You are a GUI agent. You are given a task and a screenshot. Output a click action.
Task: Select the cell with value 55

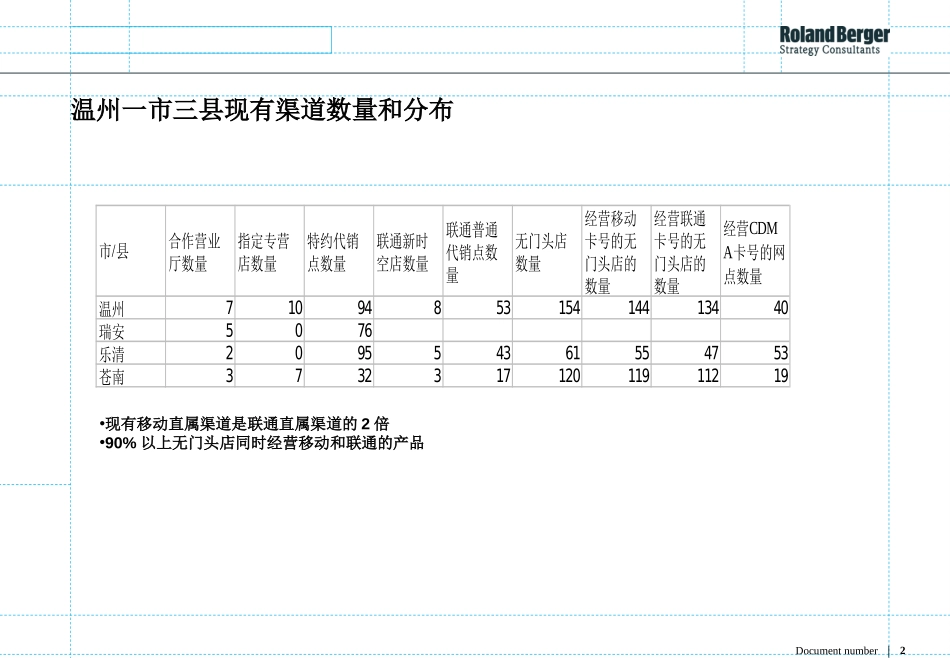pos(616,353)
